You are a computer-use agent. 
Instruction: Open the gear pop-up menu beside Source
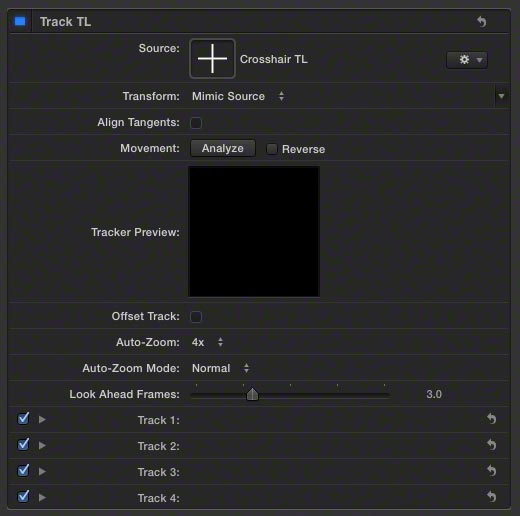click(467, 60)
